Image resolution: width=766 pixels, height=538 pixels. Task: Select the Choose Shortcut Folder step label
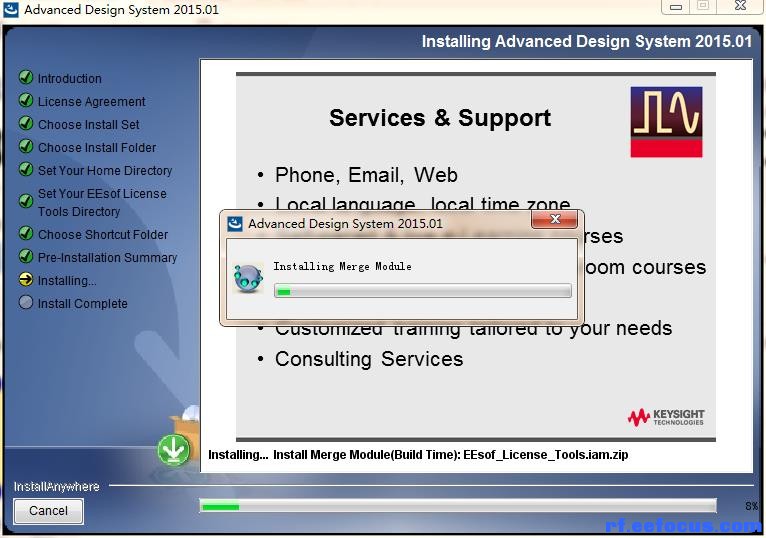pyautogui.click(x=103, y=235)
